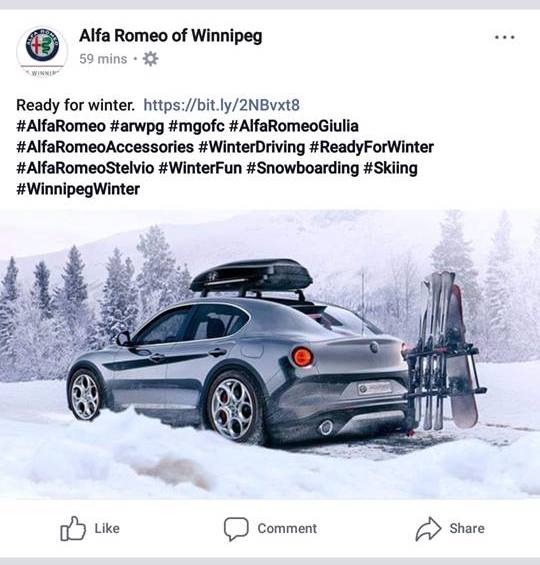
Task: Click the 59 mins timestamp
Action: [x=103, y=59]
